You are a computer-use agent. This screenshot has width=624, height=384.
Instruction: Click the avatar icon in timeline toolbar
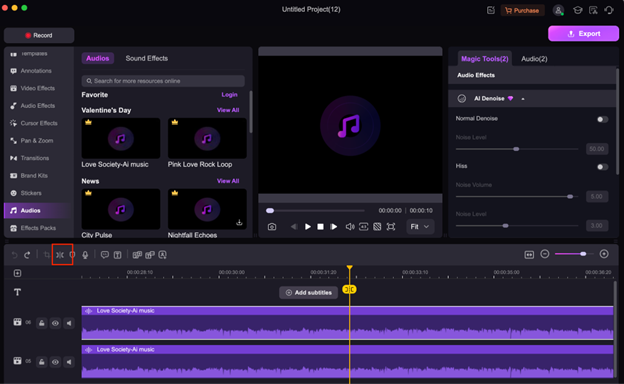pyautogui.click(x=162, y=255)
